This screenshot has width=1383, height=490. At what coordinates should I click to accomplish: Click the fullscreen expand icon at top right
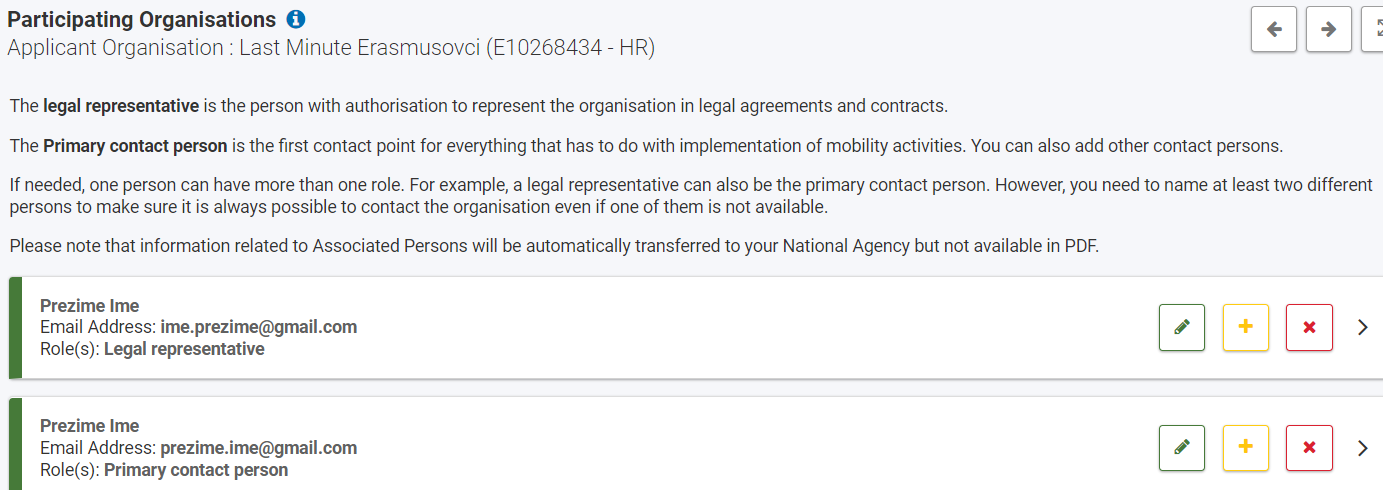pyautogui.click(x=1375, y=29)
